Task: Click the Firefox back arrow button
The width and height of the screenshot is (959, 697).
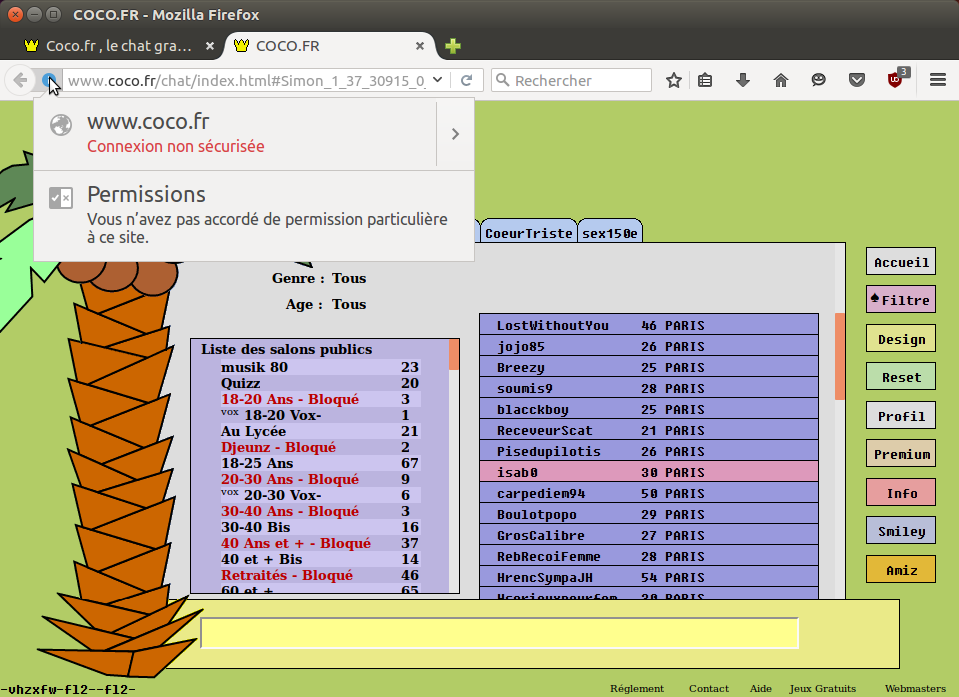Action: click(20, 80)
